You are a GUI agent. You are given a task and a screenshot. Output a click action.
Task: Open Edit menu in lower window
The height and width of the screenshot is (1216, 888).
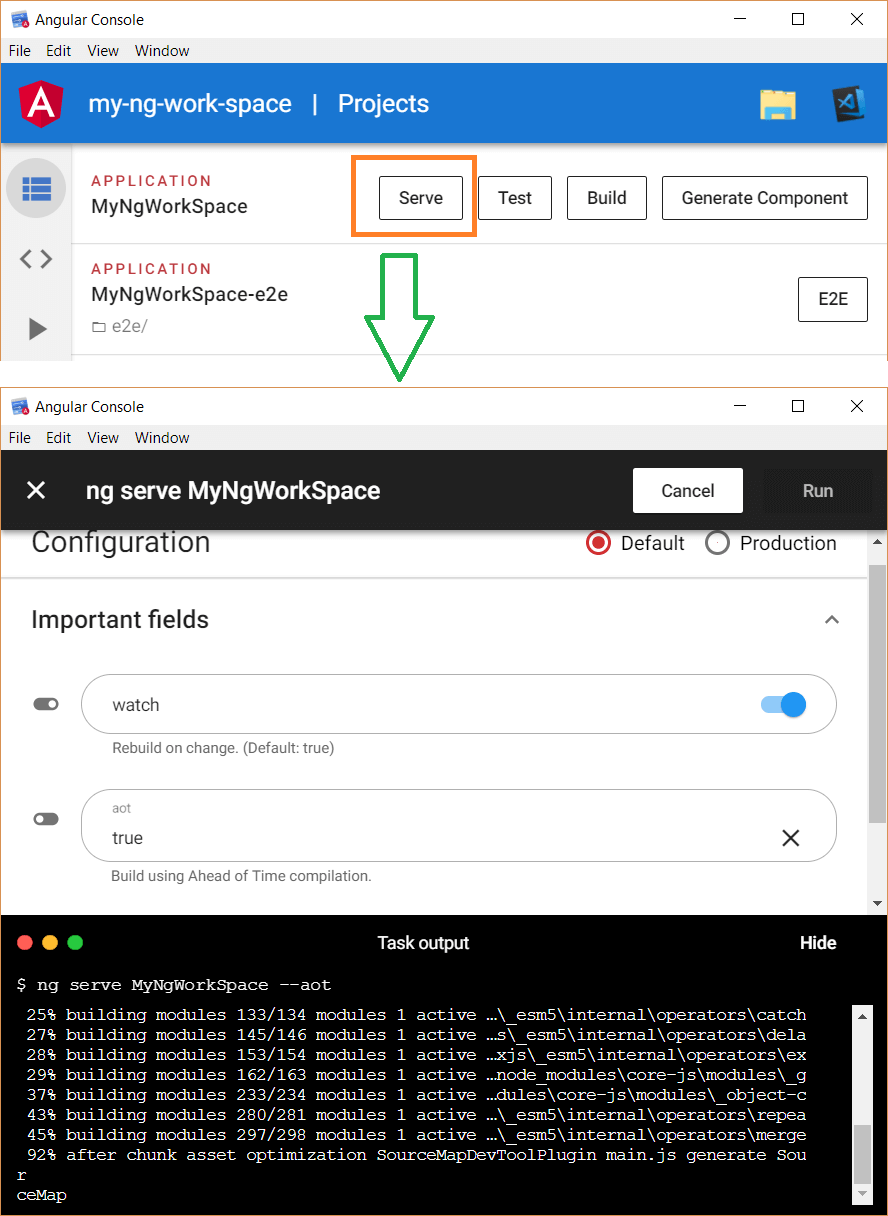[59, 438]
